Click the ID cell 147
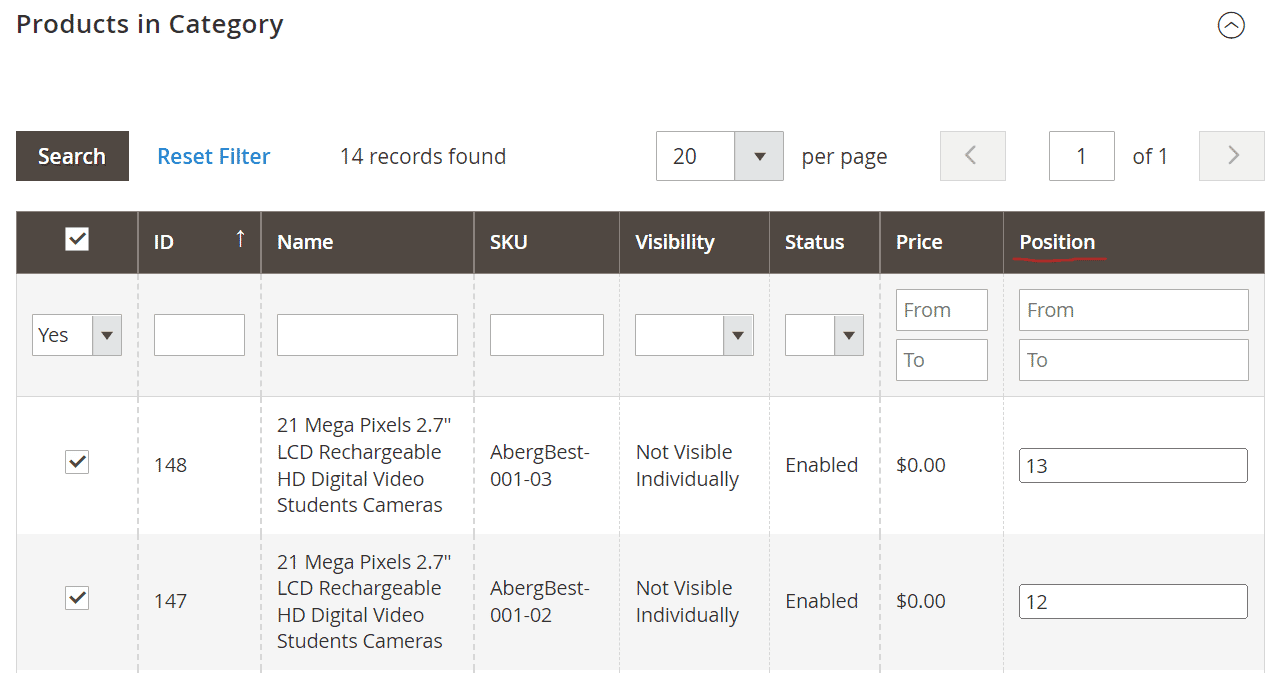This screenshot has height=673, width=1273. tap(170, 601)
